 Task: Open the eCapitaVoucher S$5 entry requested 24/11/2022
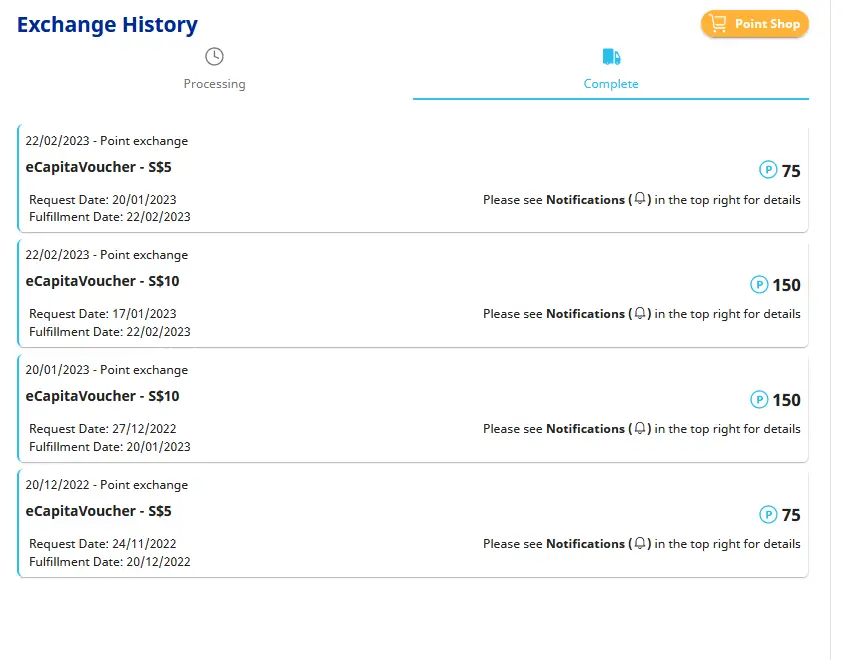point(413,523)
